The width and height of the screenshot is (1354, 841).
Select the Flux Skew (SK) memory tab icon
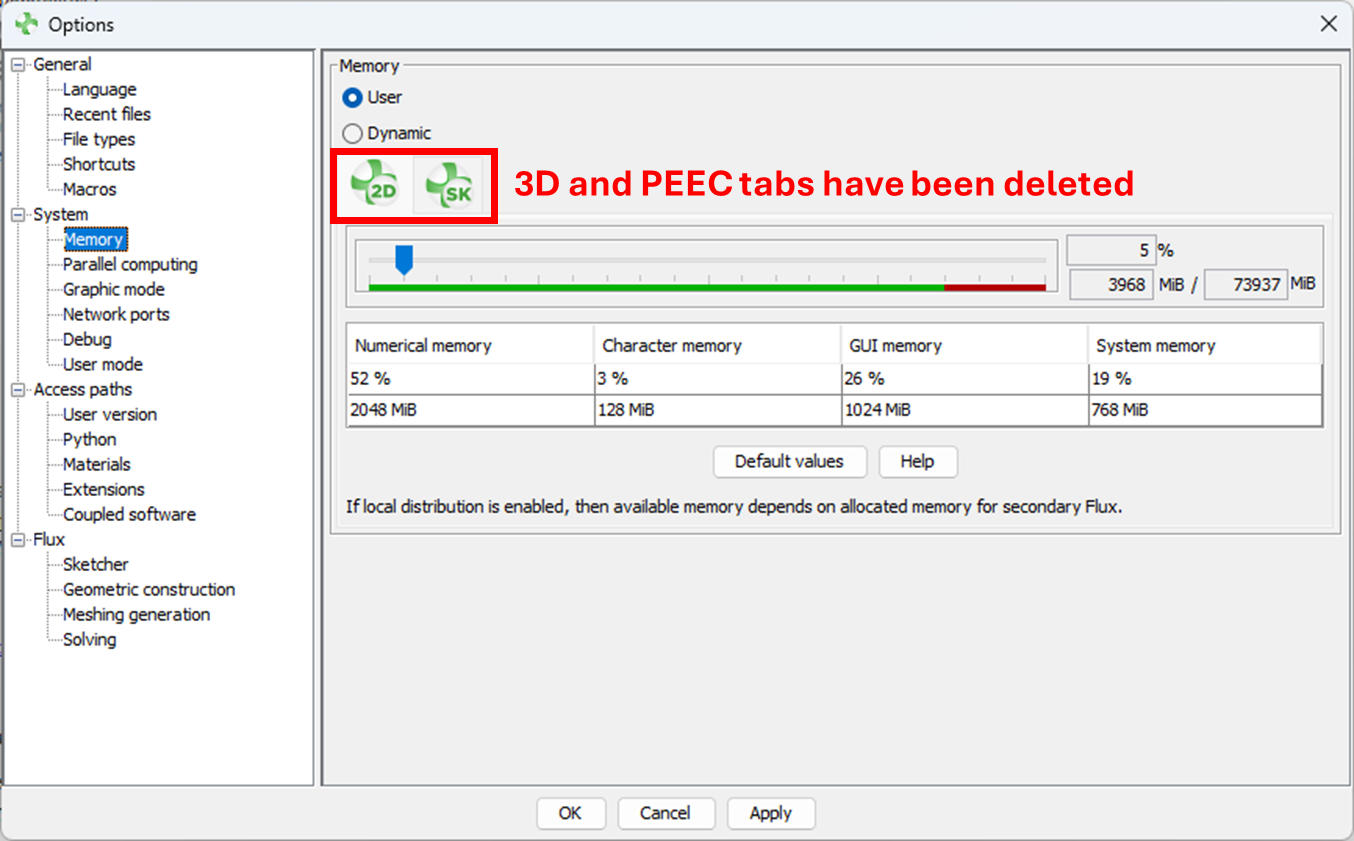449,185
